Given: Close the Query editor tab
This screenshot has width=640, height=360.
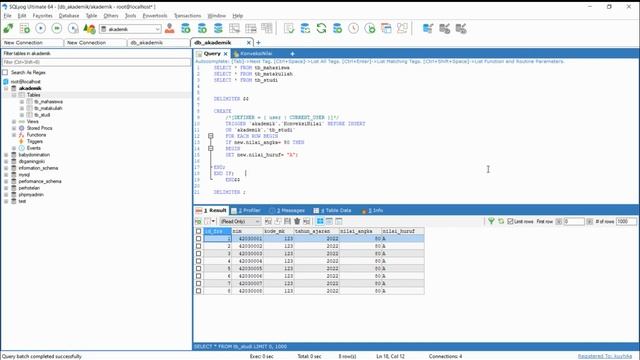Looking at the screenshot, I should click(x=225, y=53).
